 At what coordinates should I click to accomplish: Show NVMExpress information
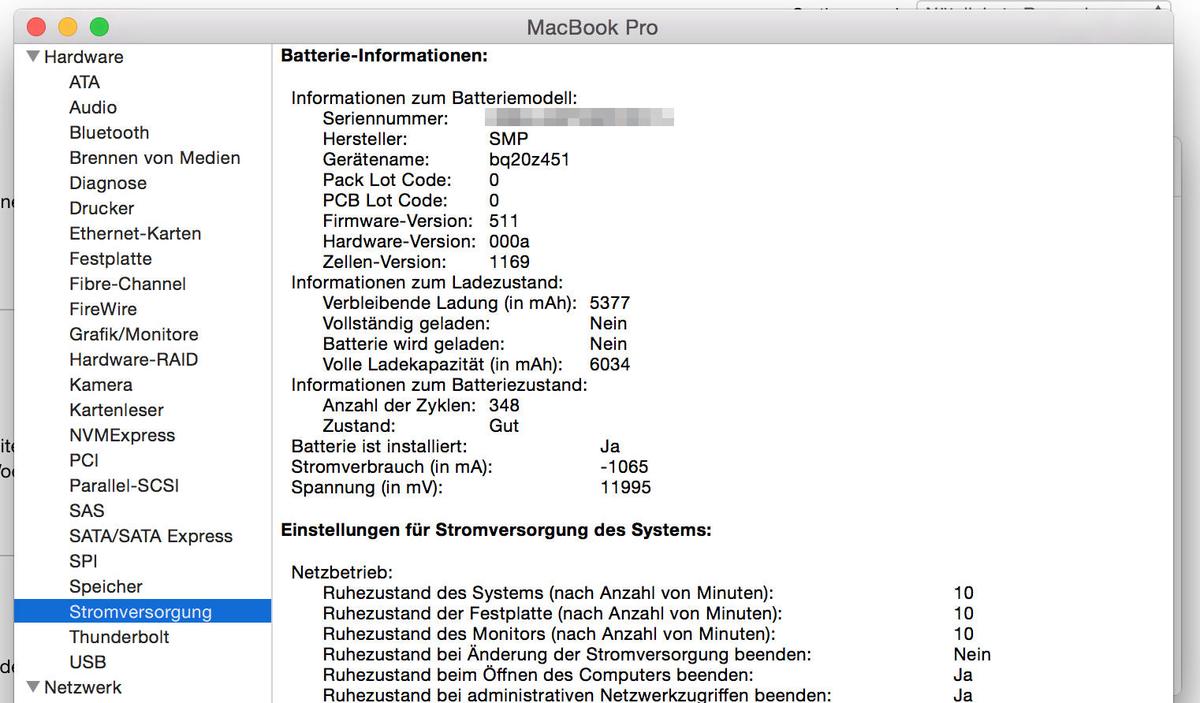coord(122,435)
